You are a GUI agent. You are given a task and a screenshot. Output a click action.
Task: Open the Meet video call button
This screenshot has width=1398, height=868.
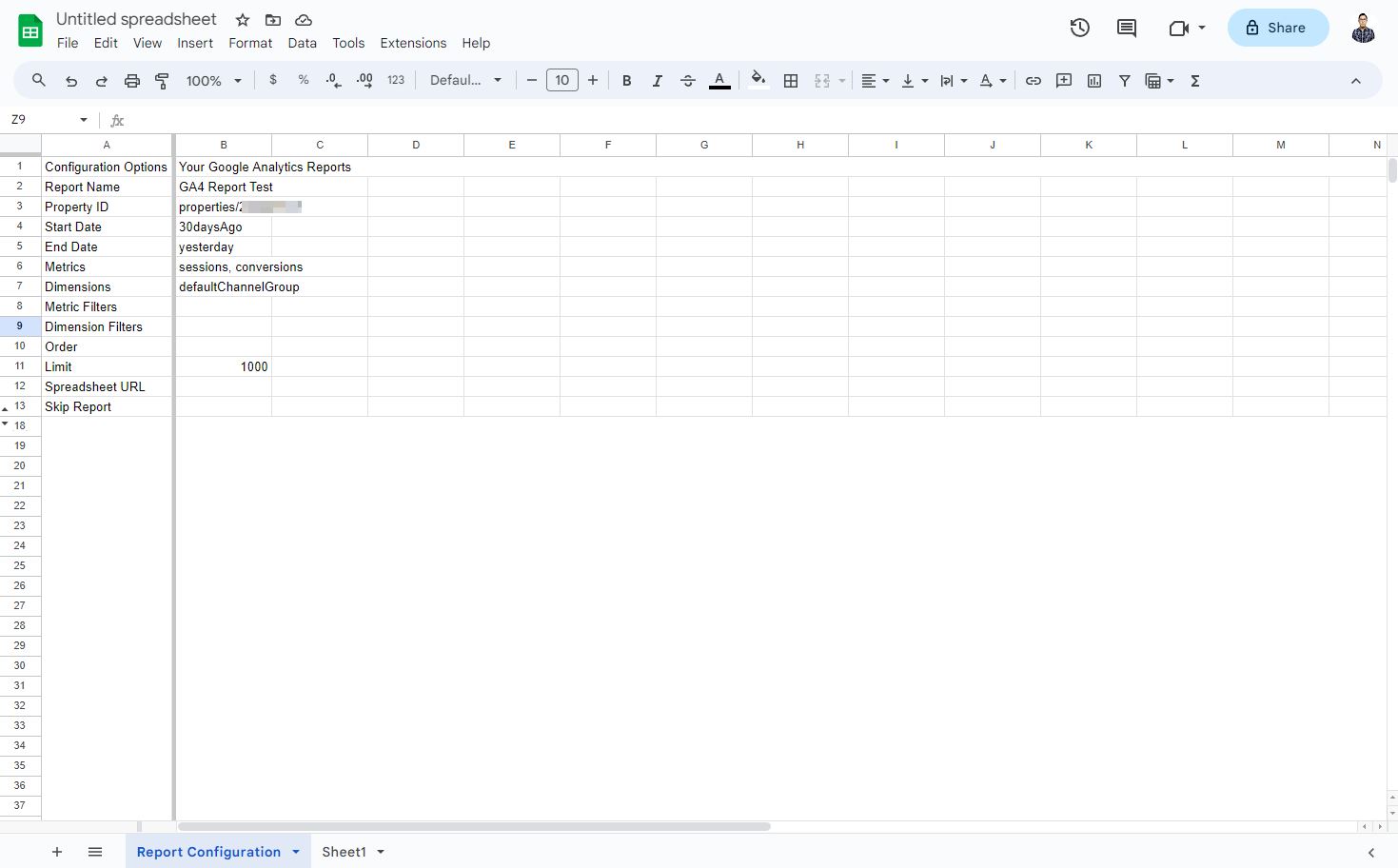tap(1187, 28)
